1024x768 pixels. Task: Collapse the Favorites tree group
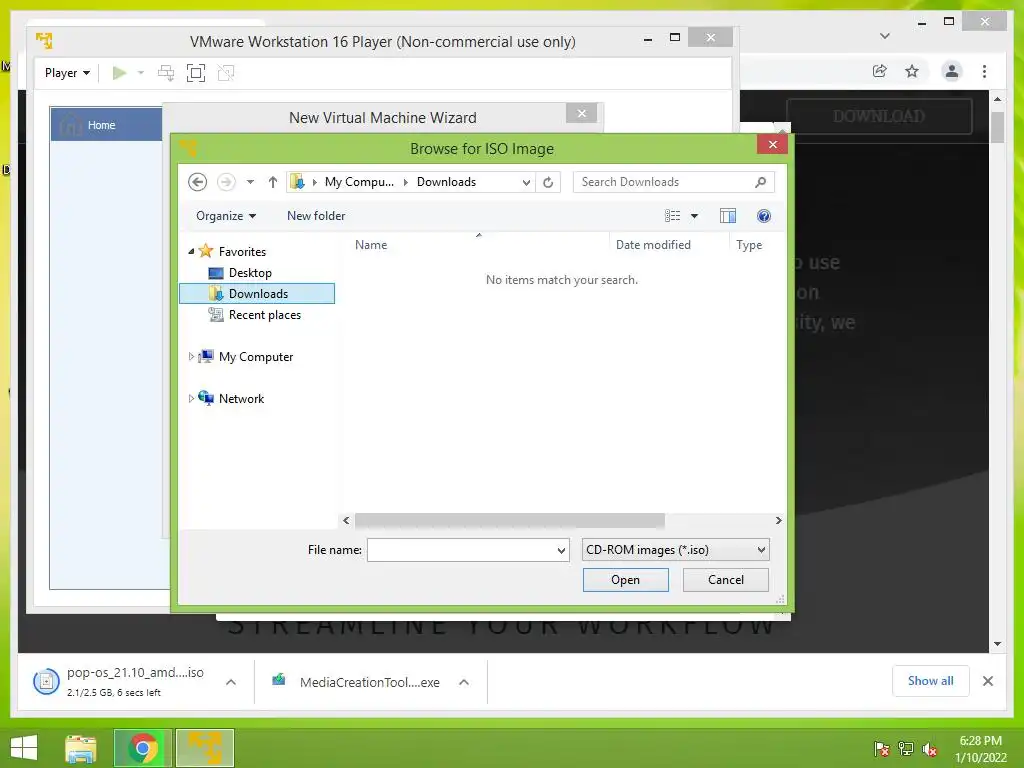[191, 251]
